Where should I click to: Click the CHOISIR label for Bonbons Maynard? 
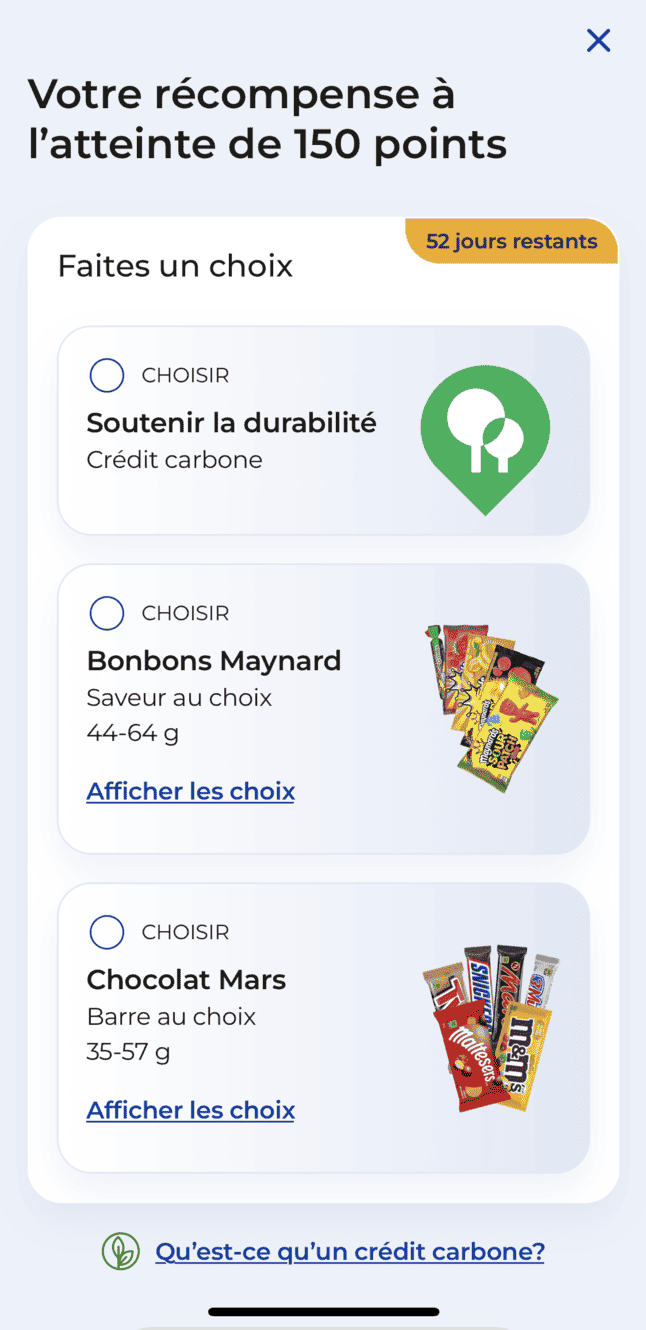187,613
